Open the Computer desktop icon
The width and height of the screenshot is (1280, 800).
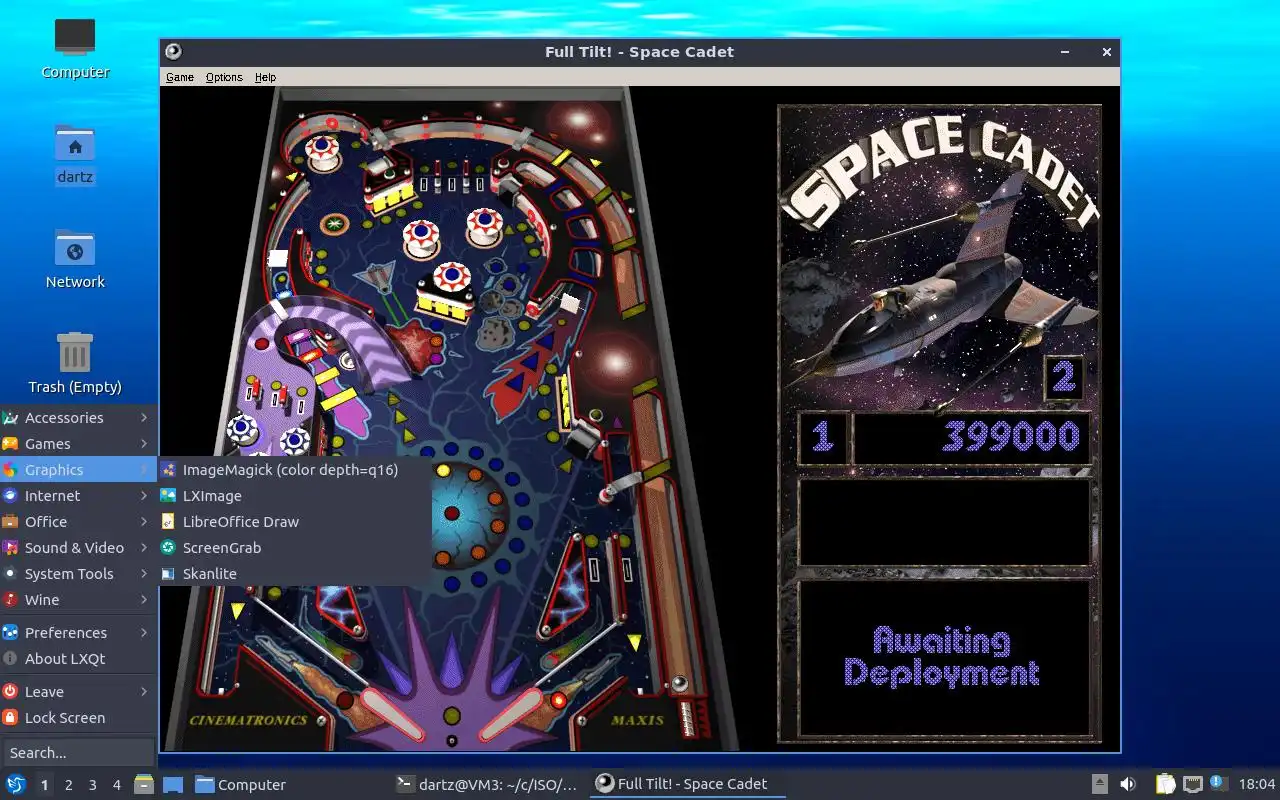pos(75,48)
